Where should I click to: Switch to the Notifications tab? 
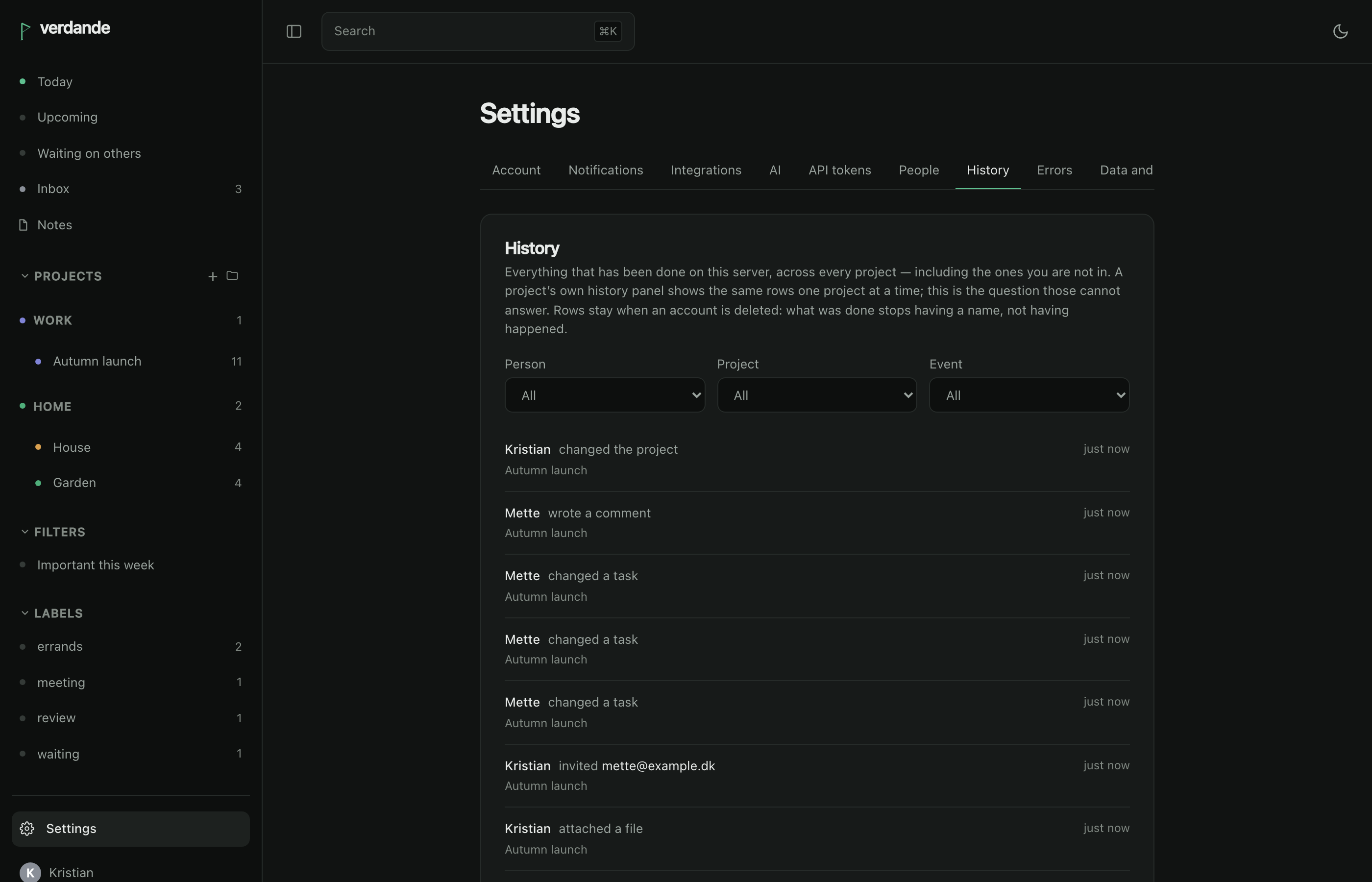point(605,170)
